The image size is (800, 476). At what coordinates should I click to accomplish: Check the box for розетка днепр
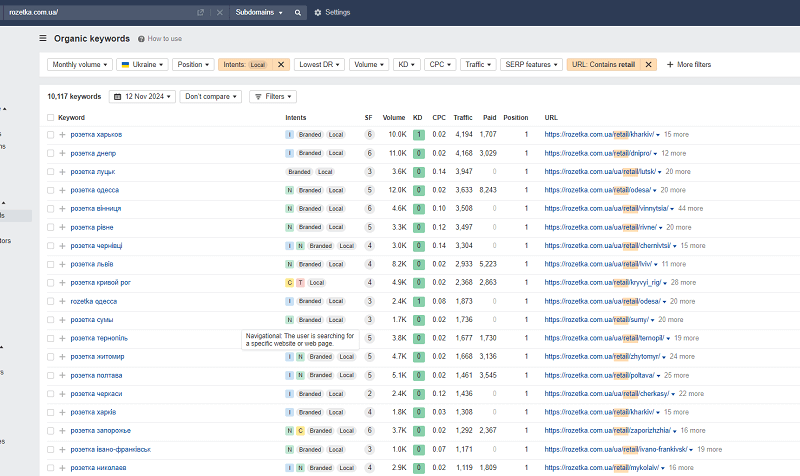click(51, 153)
